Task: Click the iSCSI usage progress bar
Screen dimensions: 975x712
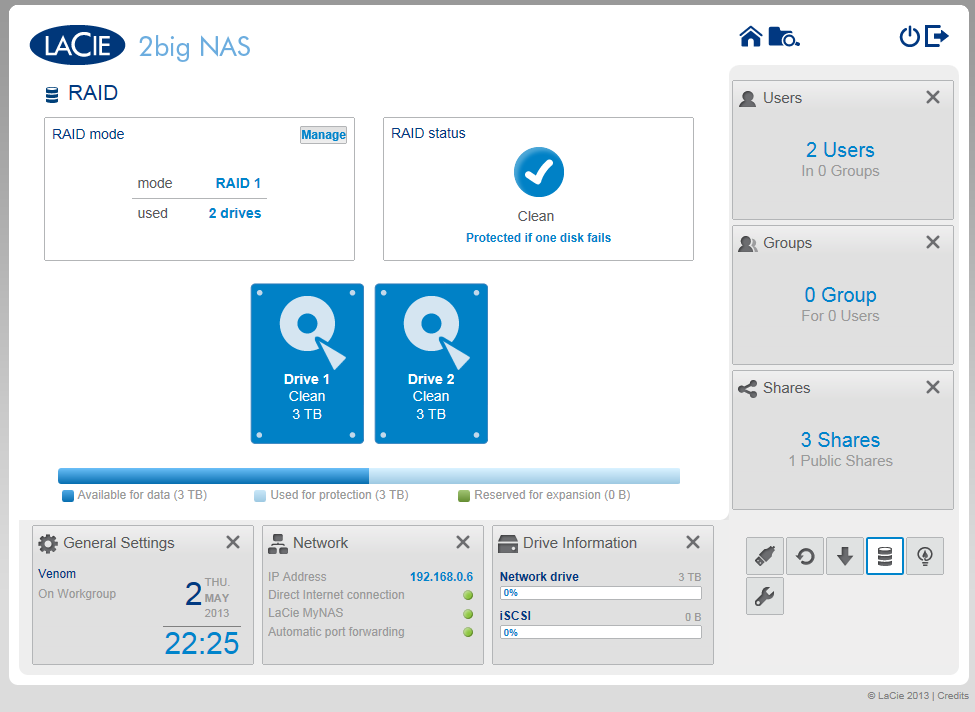Action: point(601,632)
